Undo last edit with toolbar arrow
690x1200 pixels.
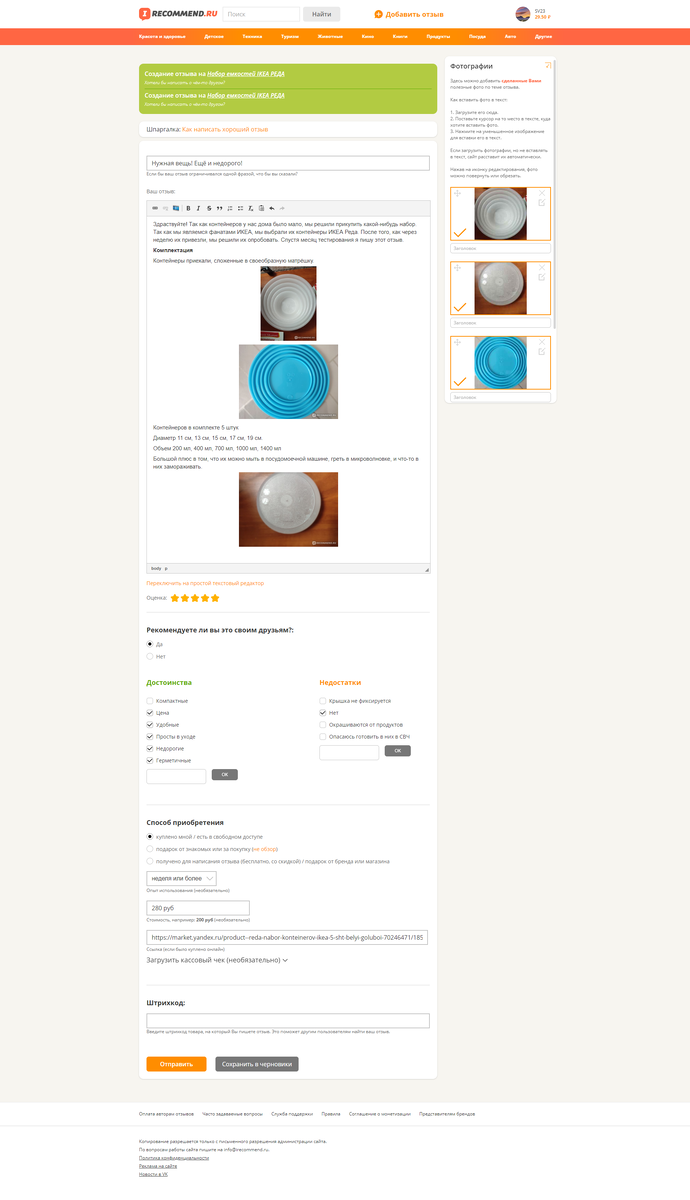[272, 208]
